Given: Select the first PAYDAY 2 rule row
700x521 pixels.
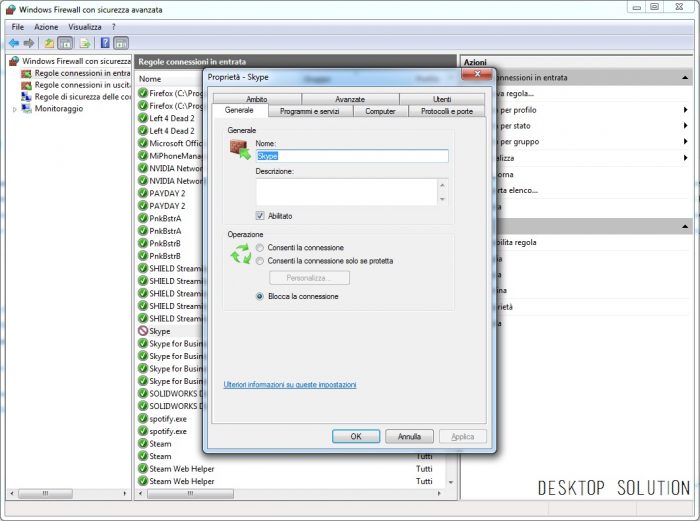Looking at the screenshot, I should click(170, 193).
